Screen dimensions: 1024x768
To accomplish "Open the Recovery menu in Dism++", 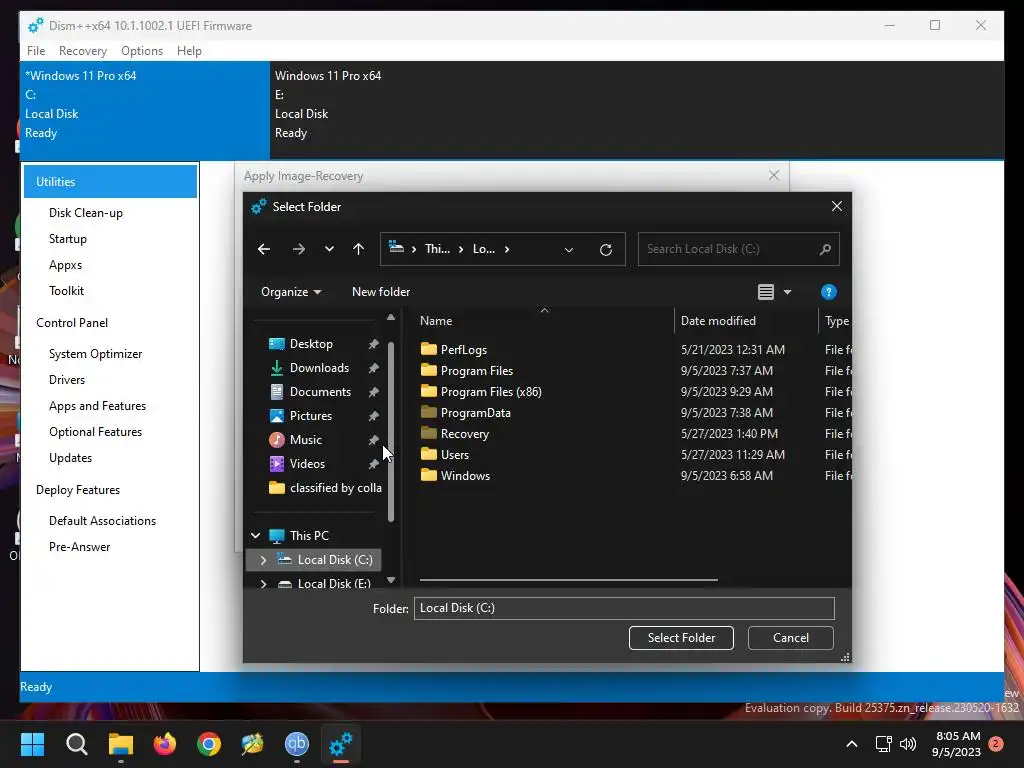I will pos(82,51).
